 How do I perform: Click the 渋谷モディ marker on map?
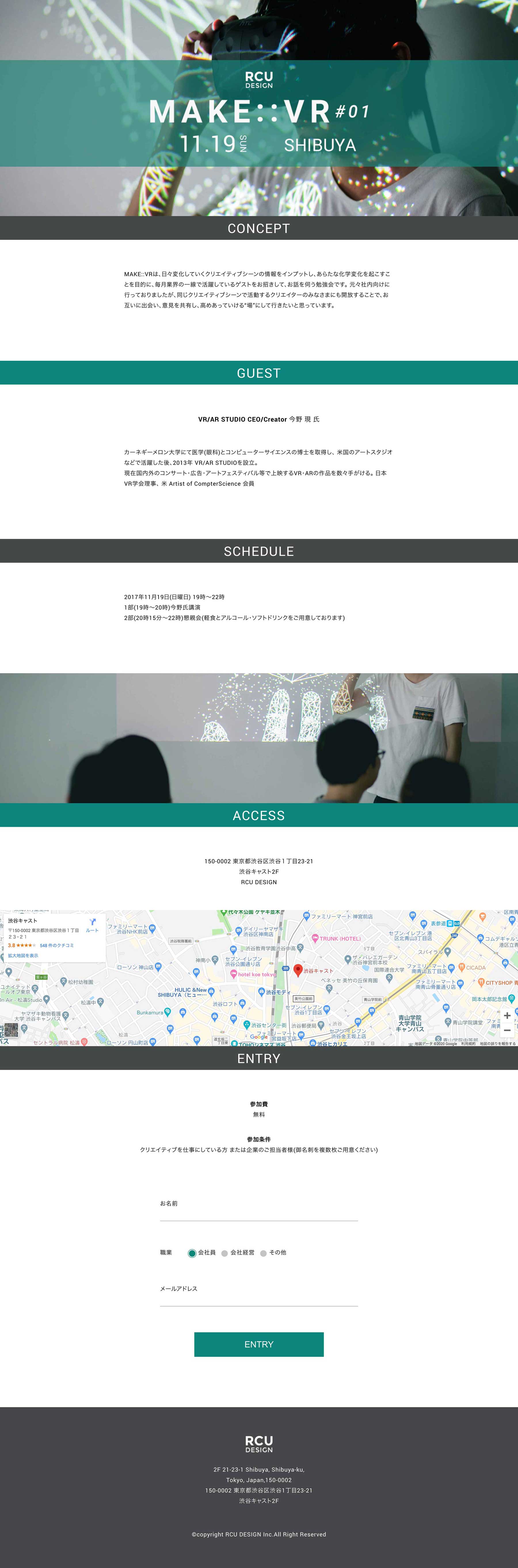tap(261, 991)
